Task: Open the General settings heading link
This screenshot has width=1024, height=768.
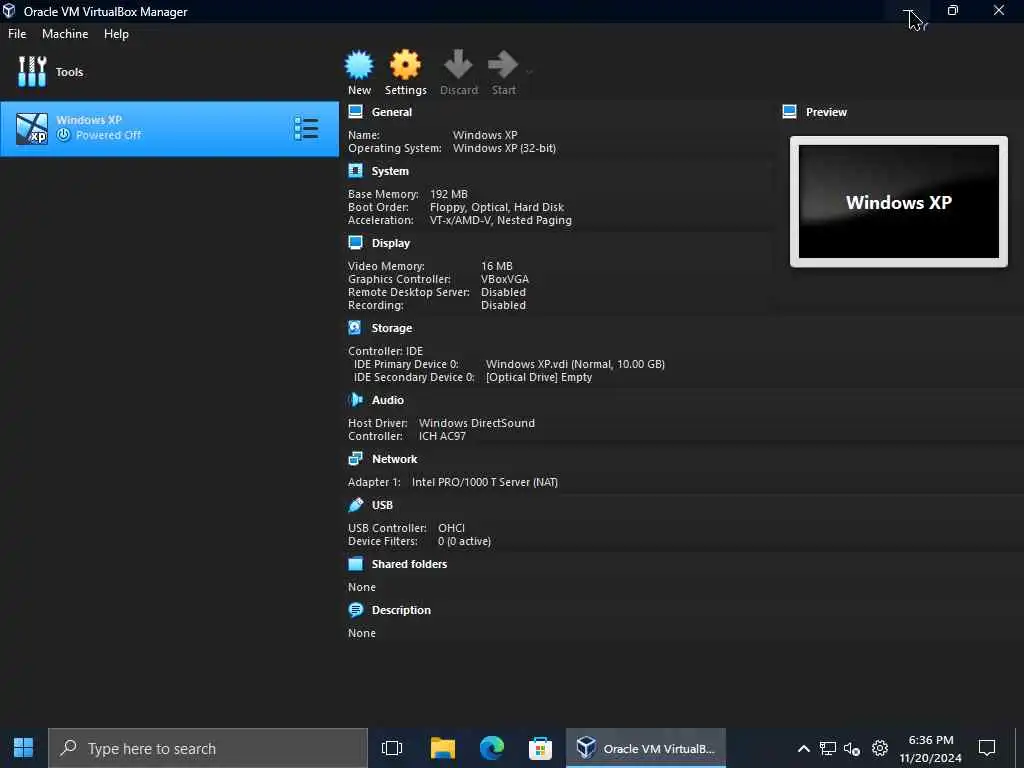Action: click(x=391, y=112)
